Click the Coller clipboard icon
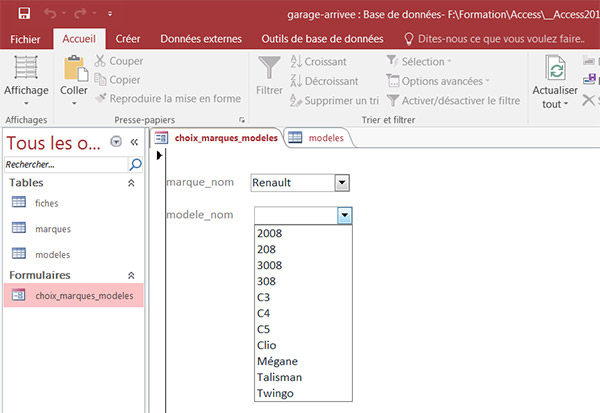The height and width of the screenshot is (413, 600). click(x=76, y=69)
